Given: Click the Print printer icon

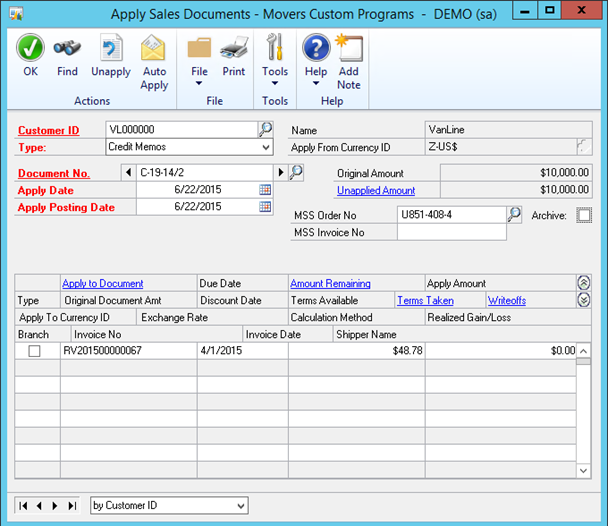Looking at the screenshot, I should click(x=234, y=48).
